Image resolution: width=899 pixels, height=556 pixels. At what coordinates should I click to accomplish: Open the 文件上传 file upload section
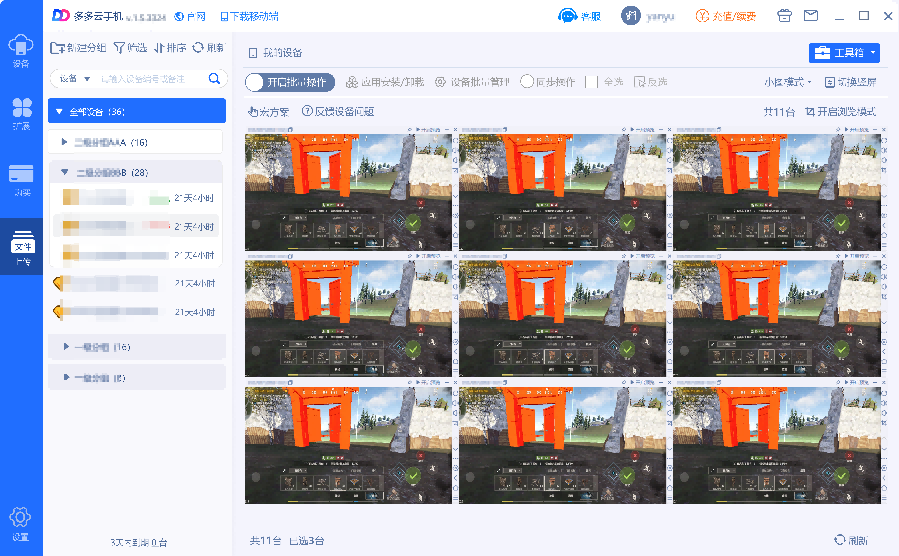click(x=22, y=247)
